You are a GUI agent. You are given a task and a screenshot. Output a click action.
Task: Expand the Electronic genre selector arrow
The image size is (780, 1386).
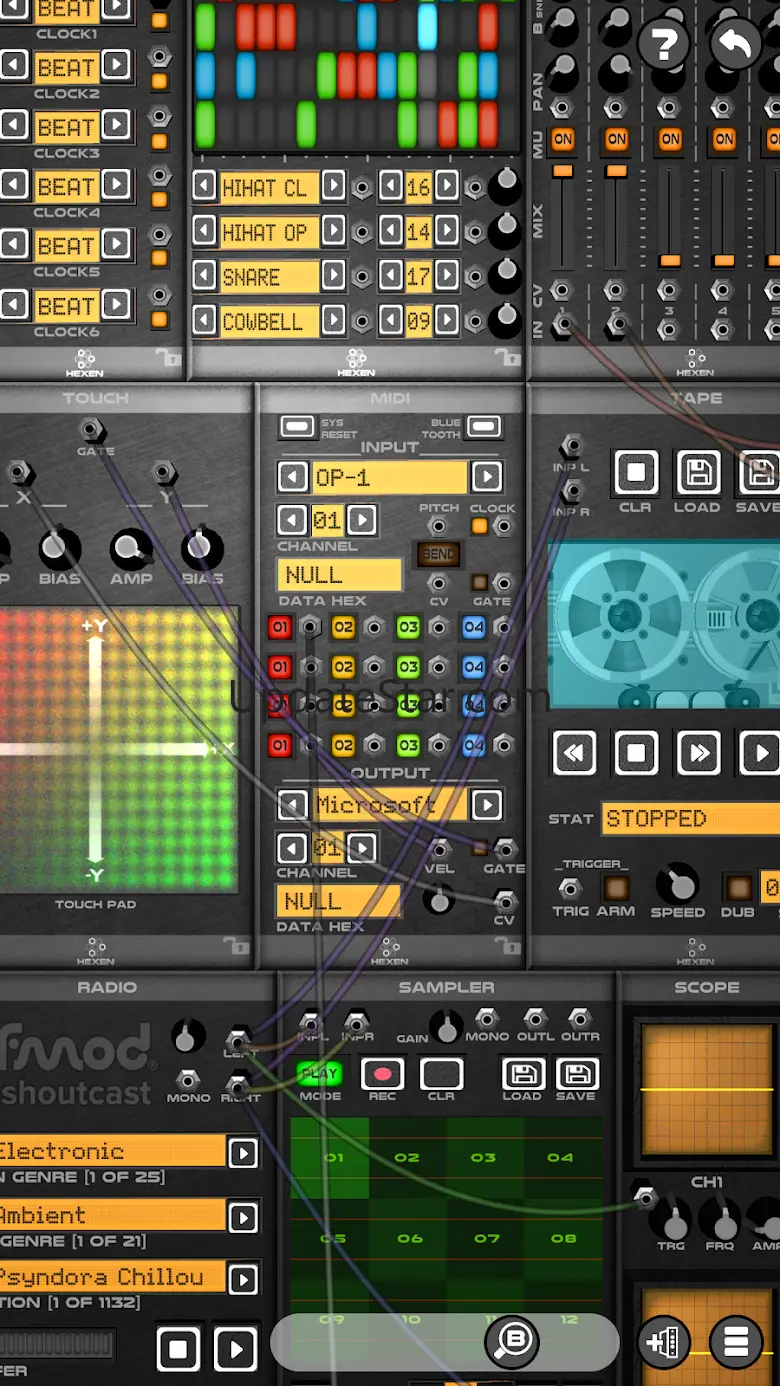pos(243,1153)
